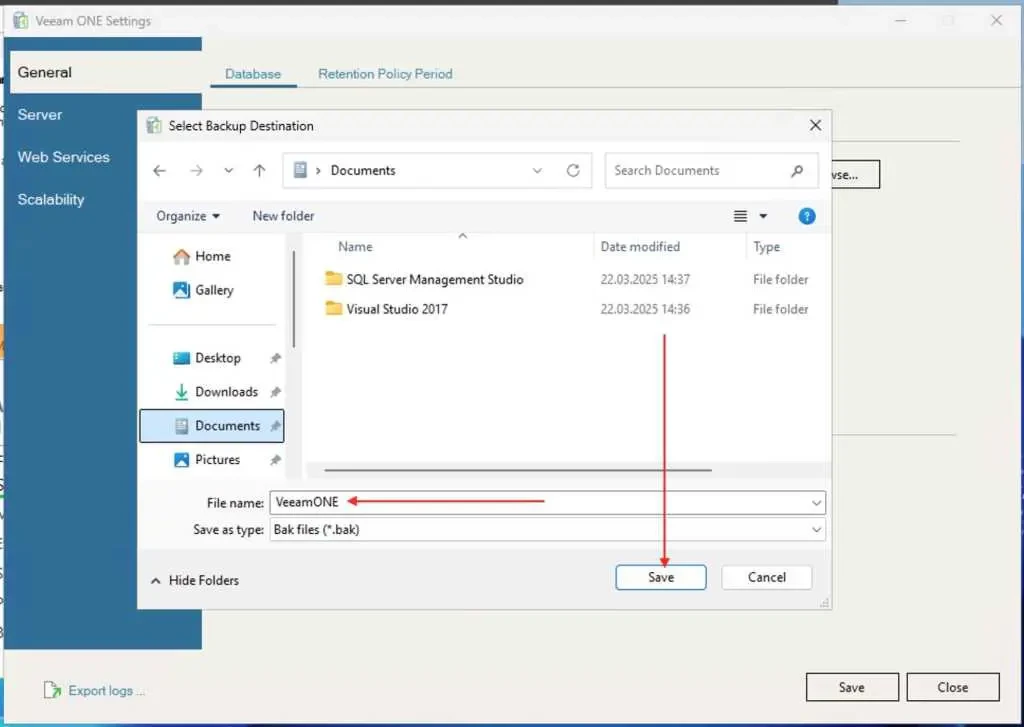The image size is (1024, 727).
Task: Open Web Services settings section
Action: [x=63, y=157]
